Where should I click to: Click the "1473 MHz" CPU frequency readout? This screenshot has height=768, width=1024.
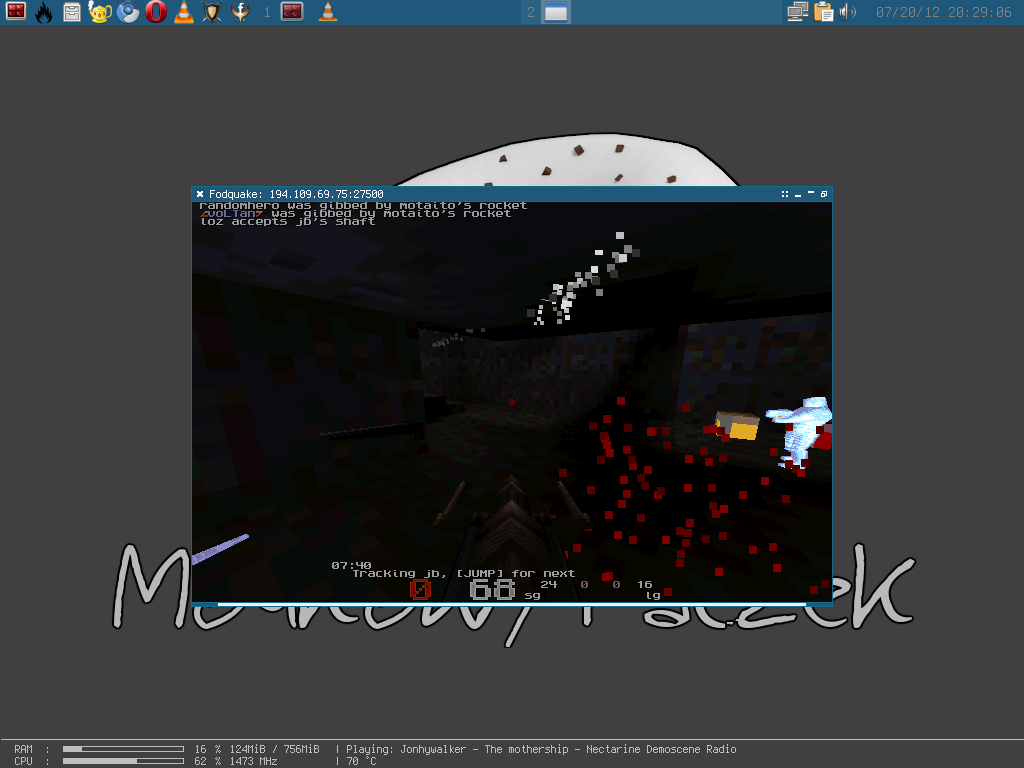click(253, 761)
